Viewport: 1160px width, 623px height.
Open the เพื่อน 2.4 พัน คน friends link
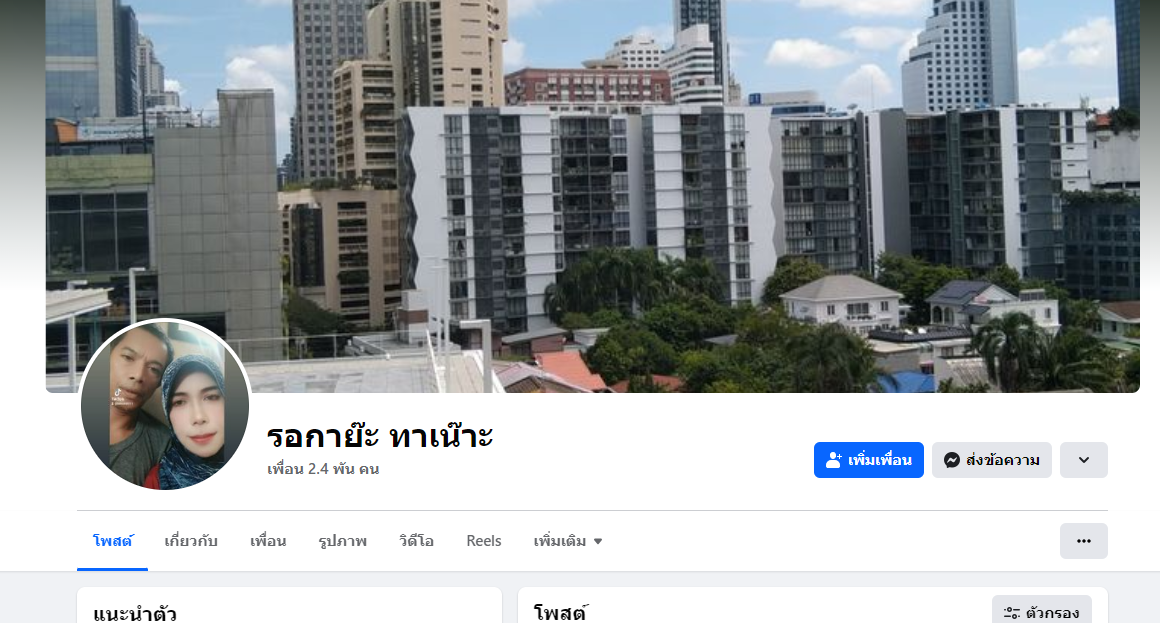pos(323,469)
